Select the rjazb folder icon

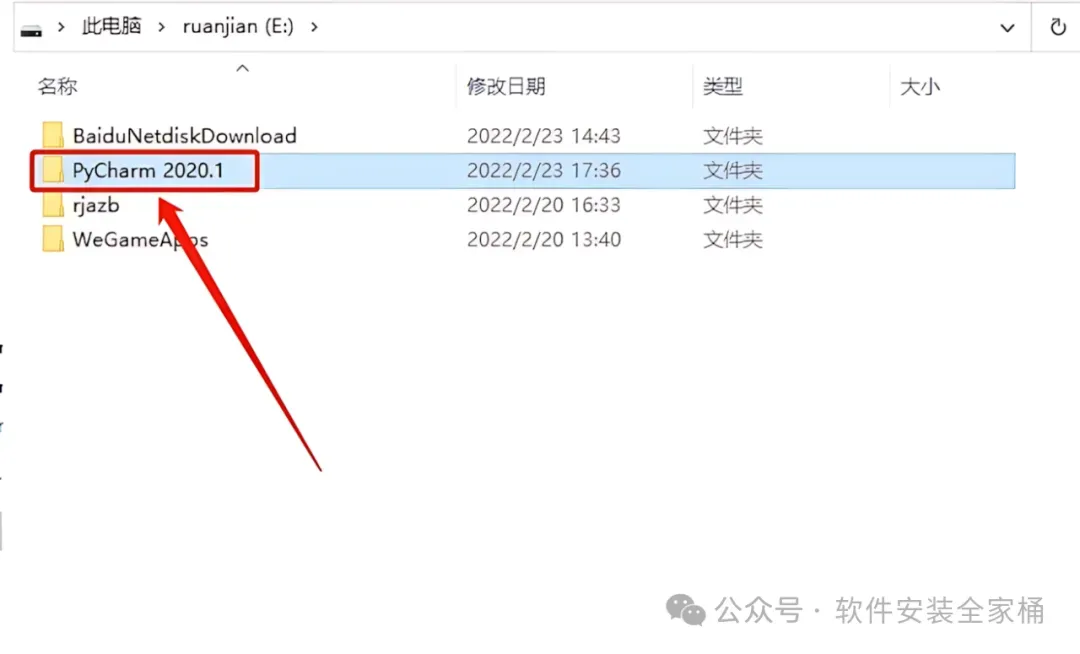pyautogui.click(x=52, y=204)
